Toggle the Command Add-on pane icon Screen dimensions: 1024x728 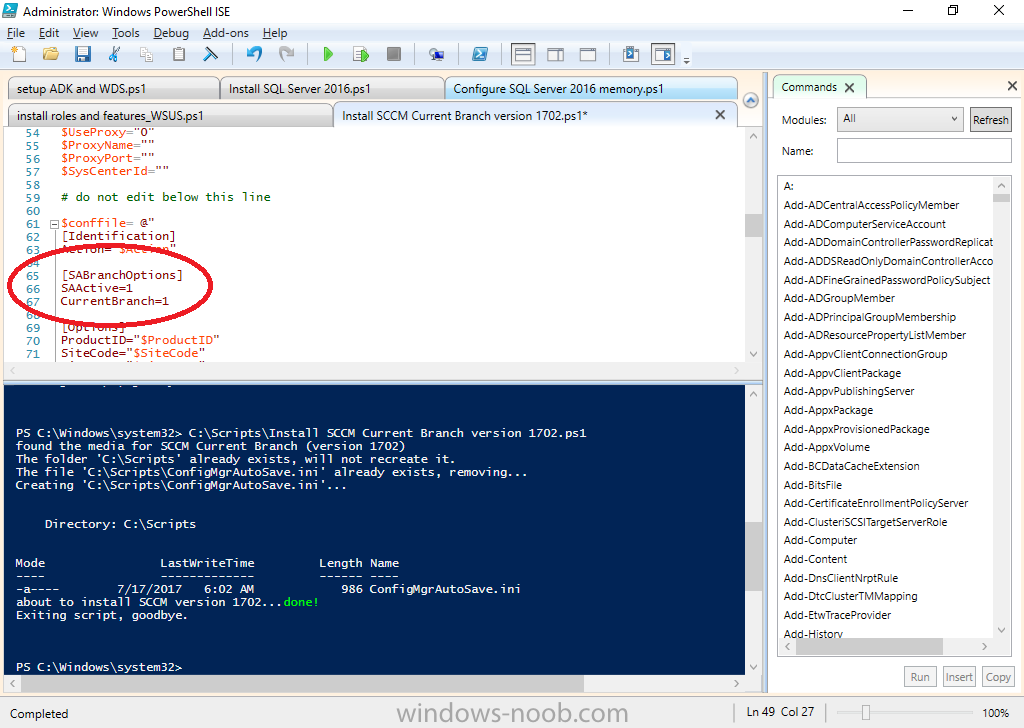663,55
